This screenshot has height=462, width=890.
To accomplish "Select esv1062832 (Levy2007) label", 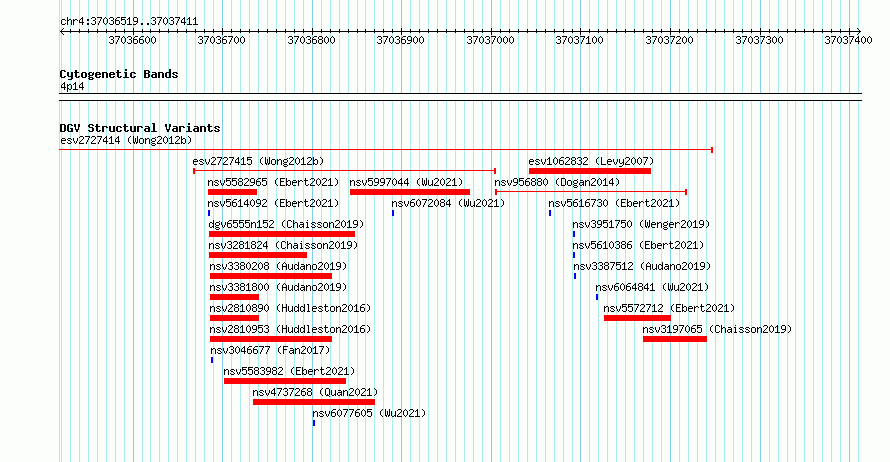I will click(591, 161).
